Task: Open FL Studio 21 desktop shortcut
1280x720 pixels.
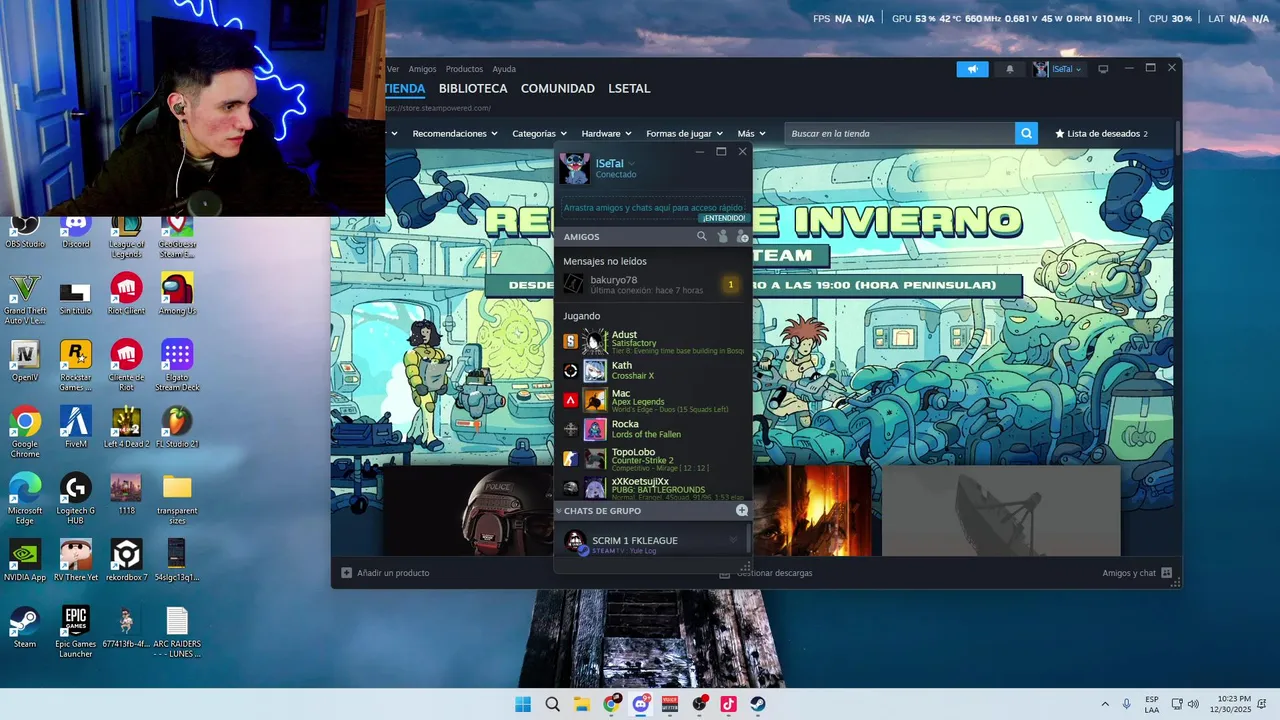Action: pos(177,427)
